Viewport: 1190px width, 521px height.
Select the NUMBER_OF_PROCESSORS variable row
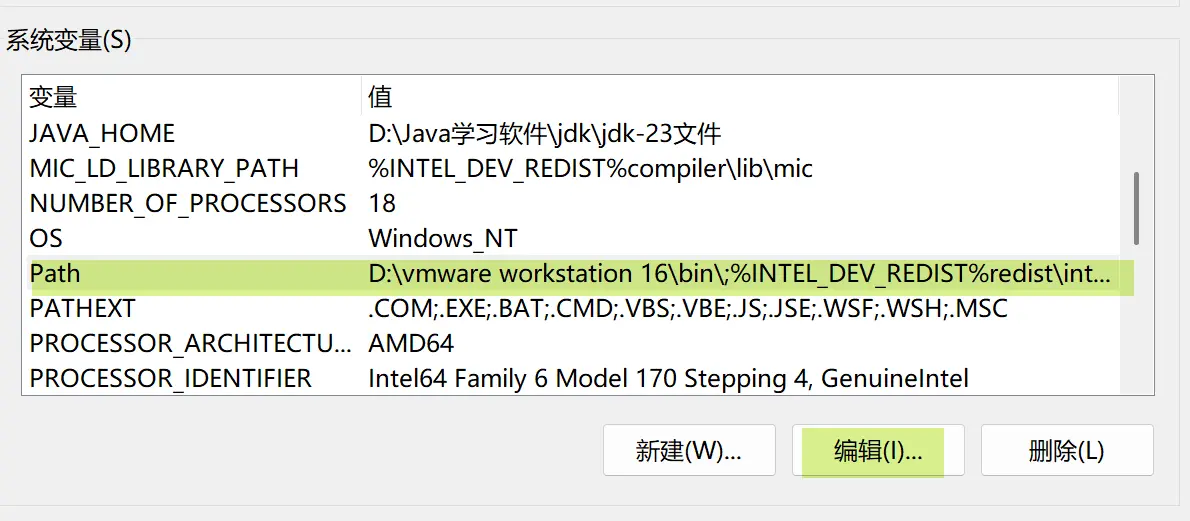[x=573, y=204]
